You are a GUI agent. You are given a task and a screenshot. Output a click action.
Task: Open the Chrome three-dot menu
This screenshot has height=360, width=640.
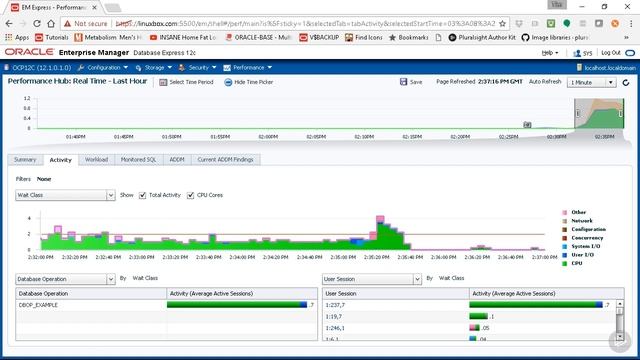pyautogui.click(x=631, y=24)
